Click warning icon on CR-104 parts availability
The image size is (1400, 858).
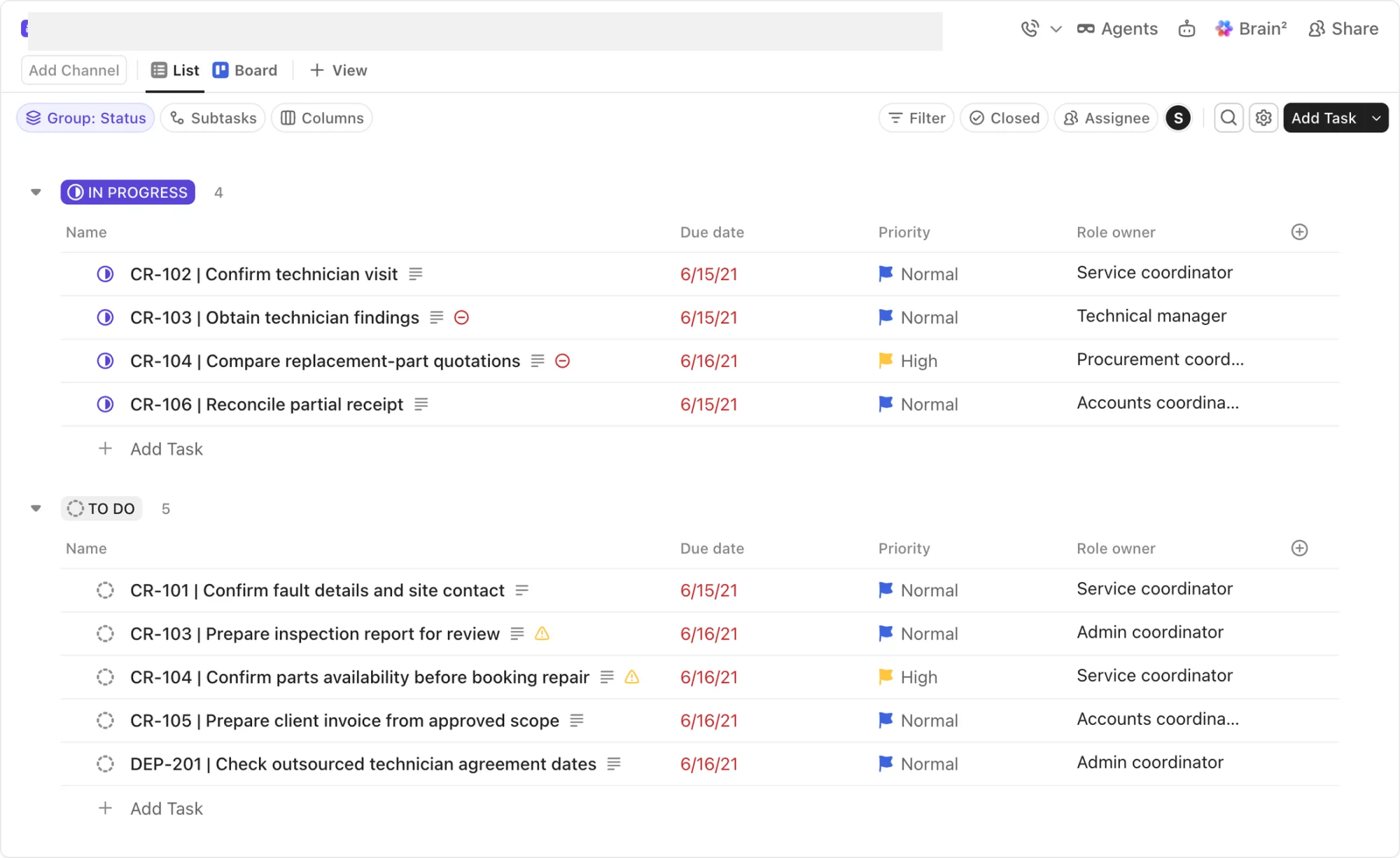click(x=631, y=677)
